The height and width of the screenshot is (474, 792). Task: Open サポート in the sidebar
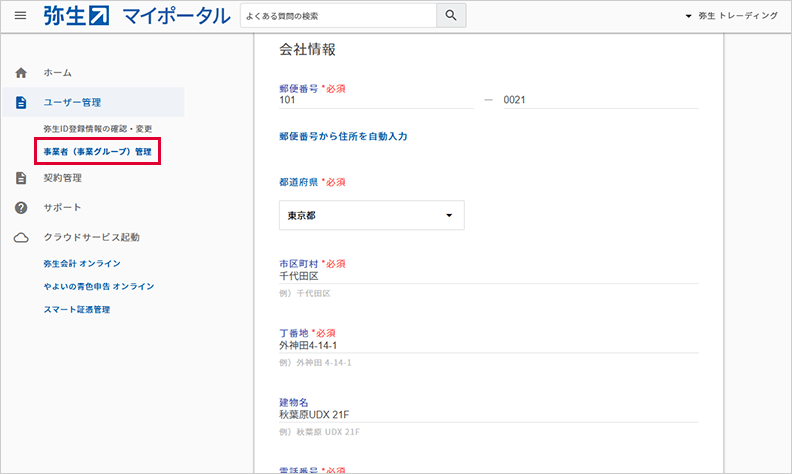62,207
